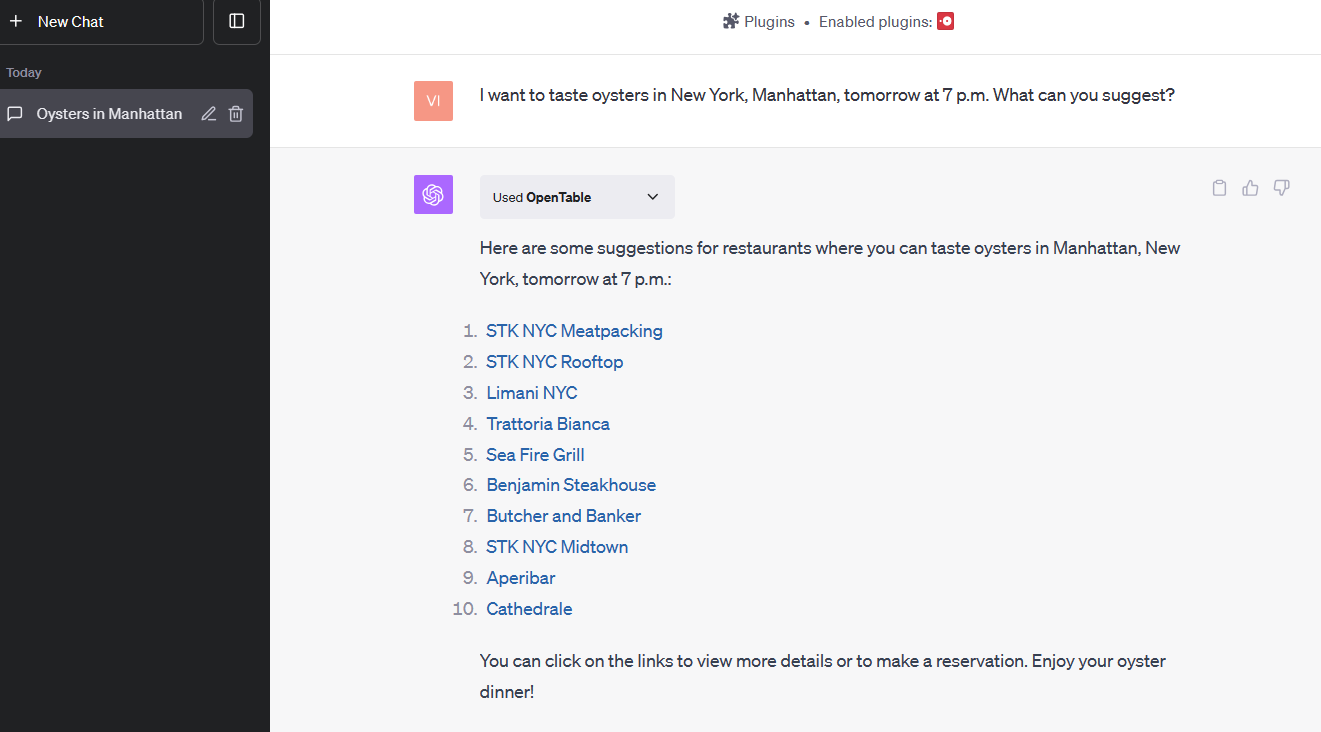Copy response with clipboard icon
Image resolution: width=1321 pixels, height=732 pixels.
tap(1219, 188)
